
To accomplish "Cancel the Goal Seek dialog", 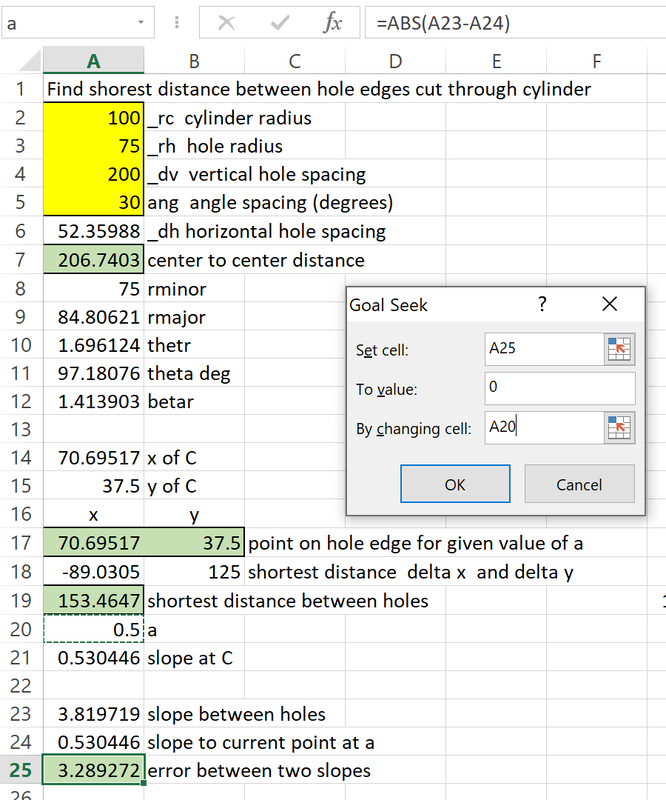I will point(579,485).
